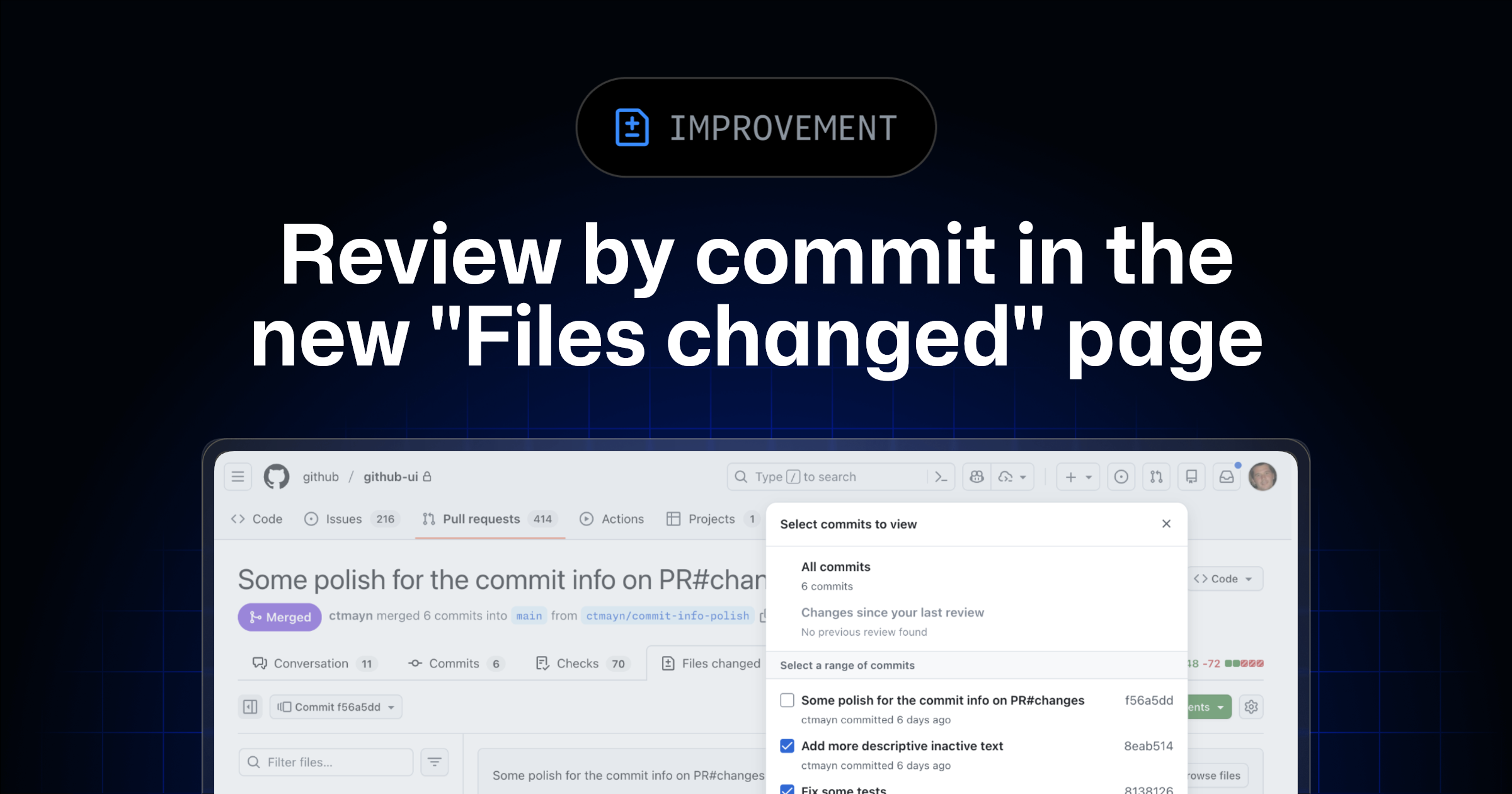Uncheck 'Add more descriptive inactive text' commit
The height and width of the screenshot is (794, 1512).
click(x=786, y=745)
